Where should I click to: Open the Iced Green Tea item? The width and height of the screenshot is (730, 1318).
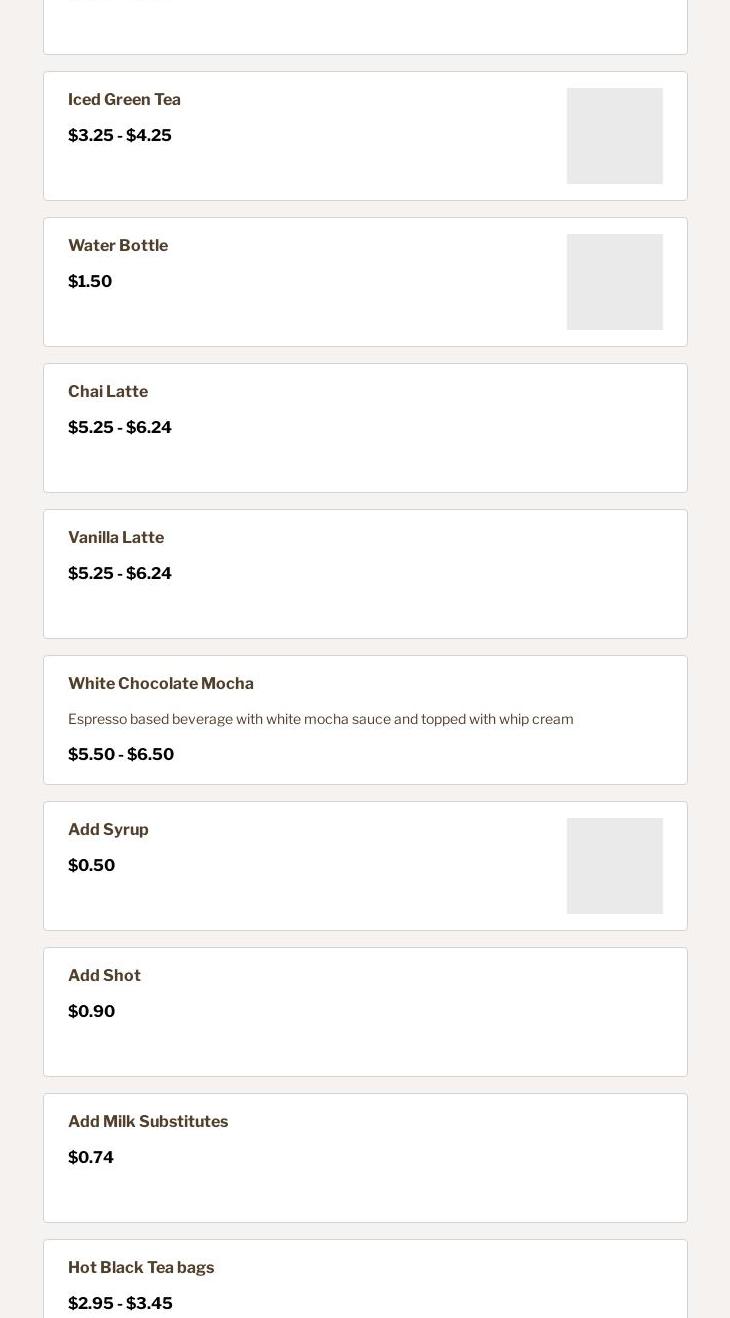coord(124,100)
